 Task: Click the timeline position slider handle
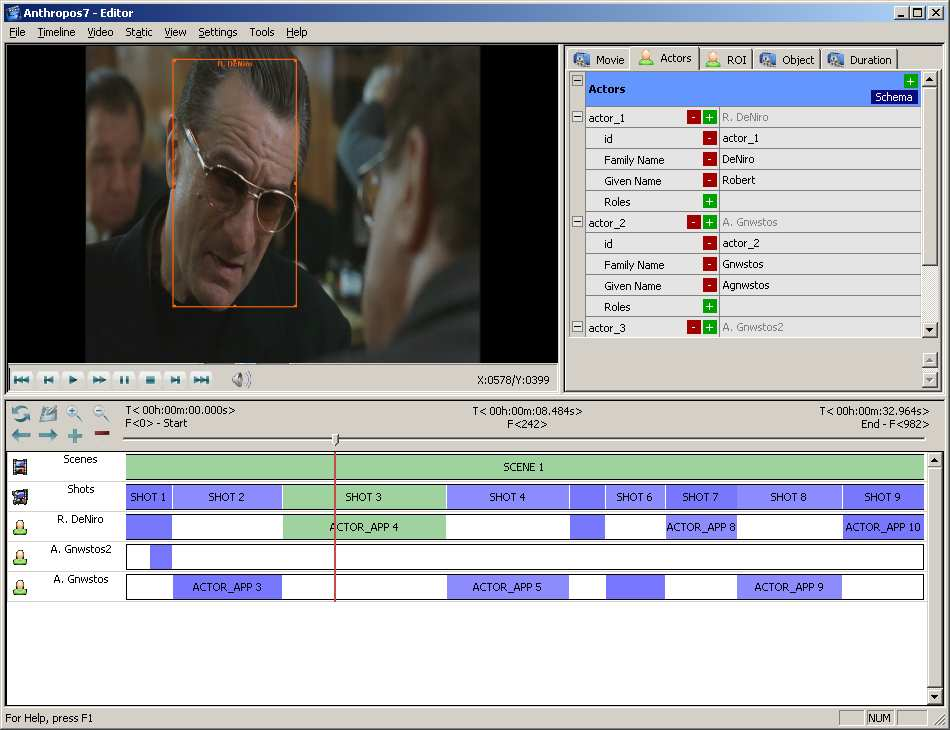point(336,439)
